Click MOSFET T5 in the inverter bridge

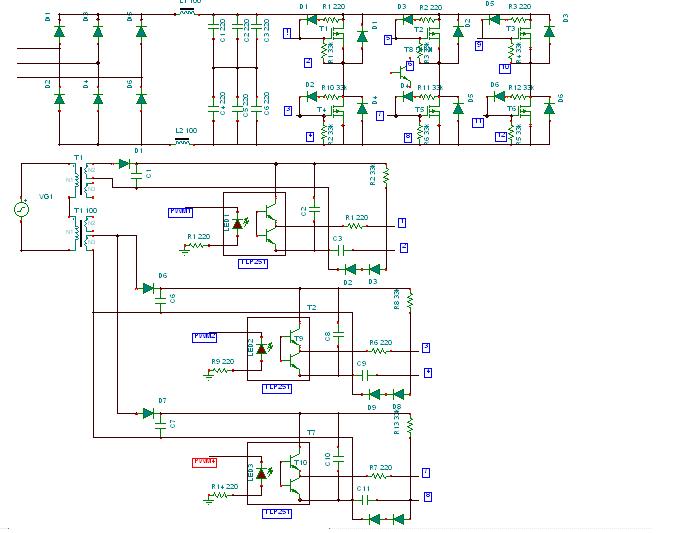(x=434, y=113)
